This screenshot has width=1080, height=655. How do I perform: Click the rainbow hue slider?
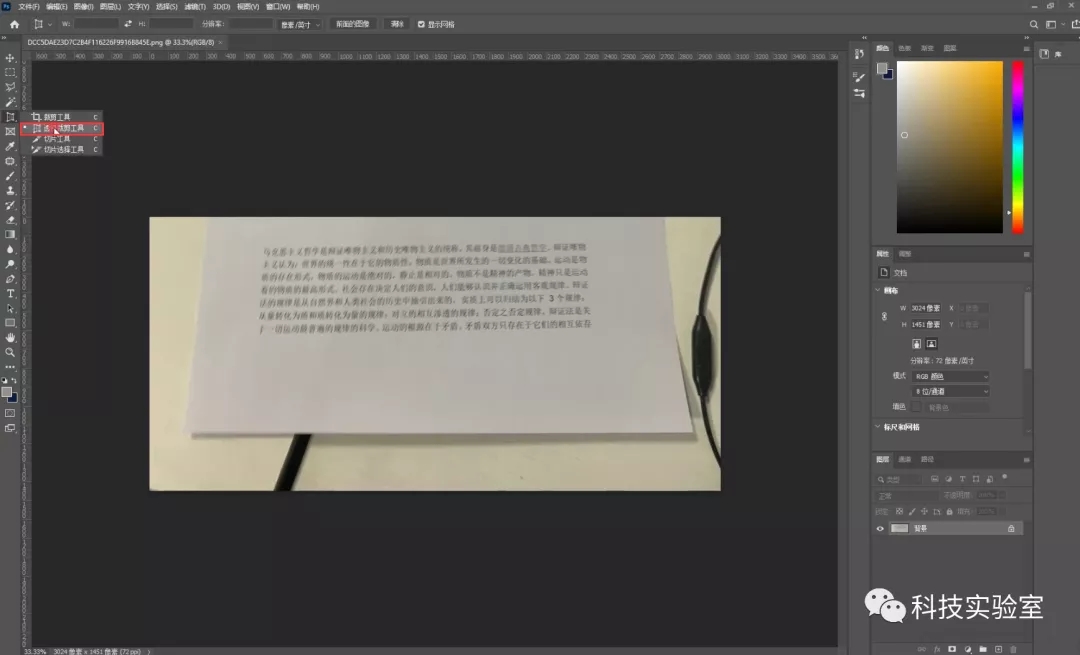tap(1017, 147)
